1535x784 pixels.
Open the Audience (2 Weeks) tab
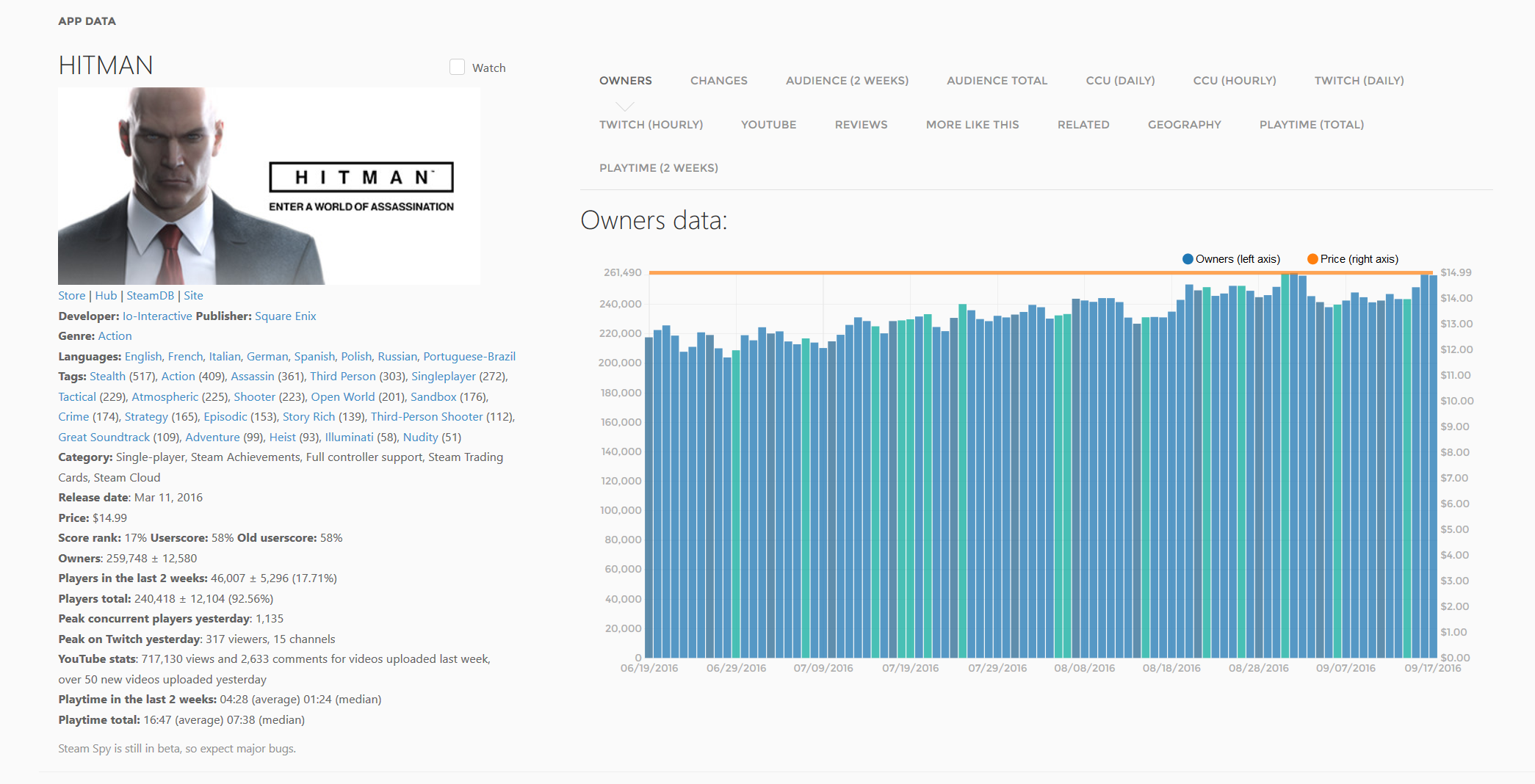847,81
